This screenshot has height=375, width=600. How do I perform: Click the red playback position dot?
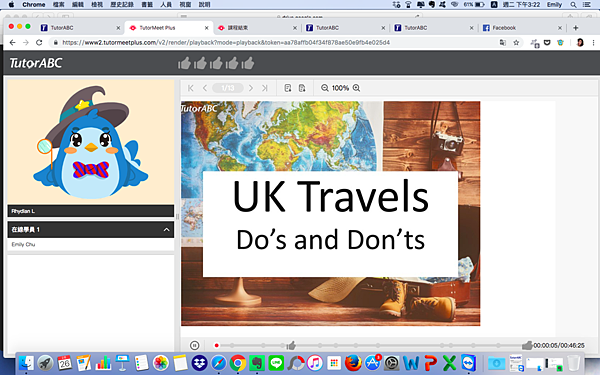(x=217, y=346)
